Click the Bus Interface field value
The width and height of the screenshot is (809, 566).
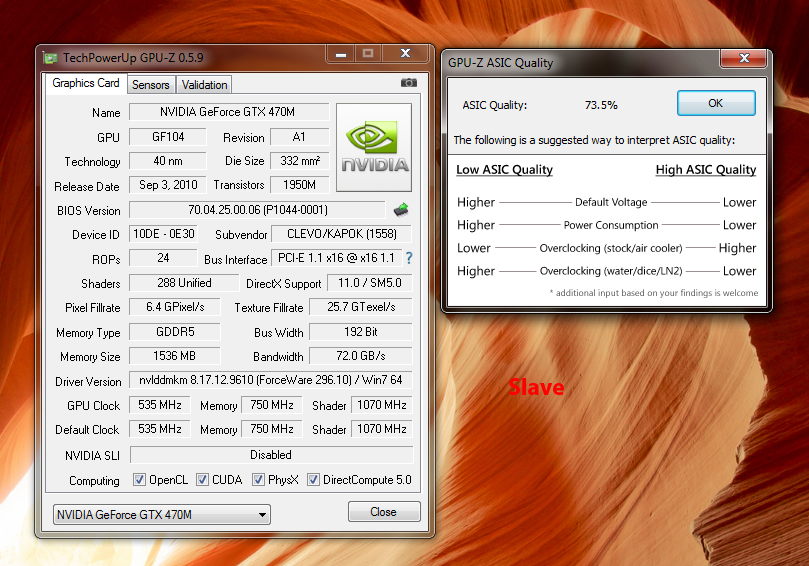[336, 258]
